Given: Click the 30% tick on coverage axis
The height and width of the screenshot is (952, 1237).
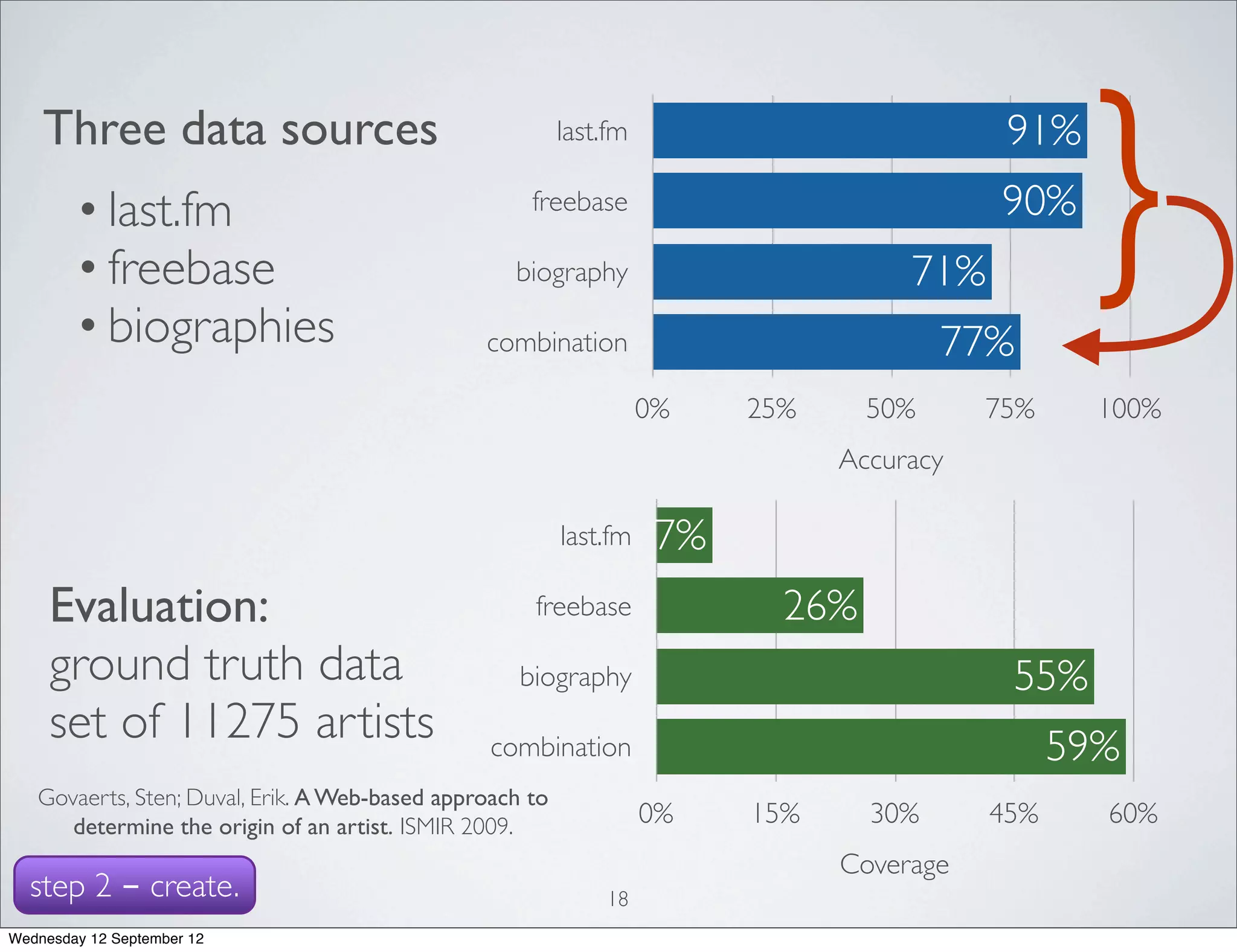Looking at the screenshot, I should pos(895,814).
